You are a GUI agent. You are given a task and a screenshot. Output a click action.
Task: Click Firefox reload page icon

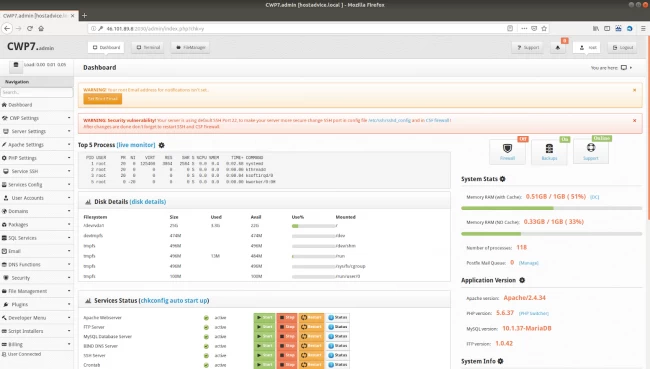tap(30, 29)
